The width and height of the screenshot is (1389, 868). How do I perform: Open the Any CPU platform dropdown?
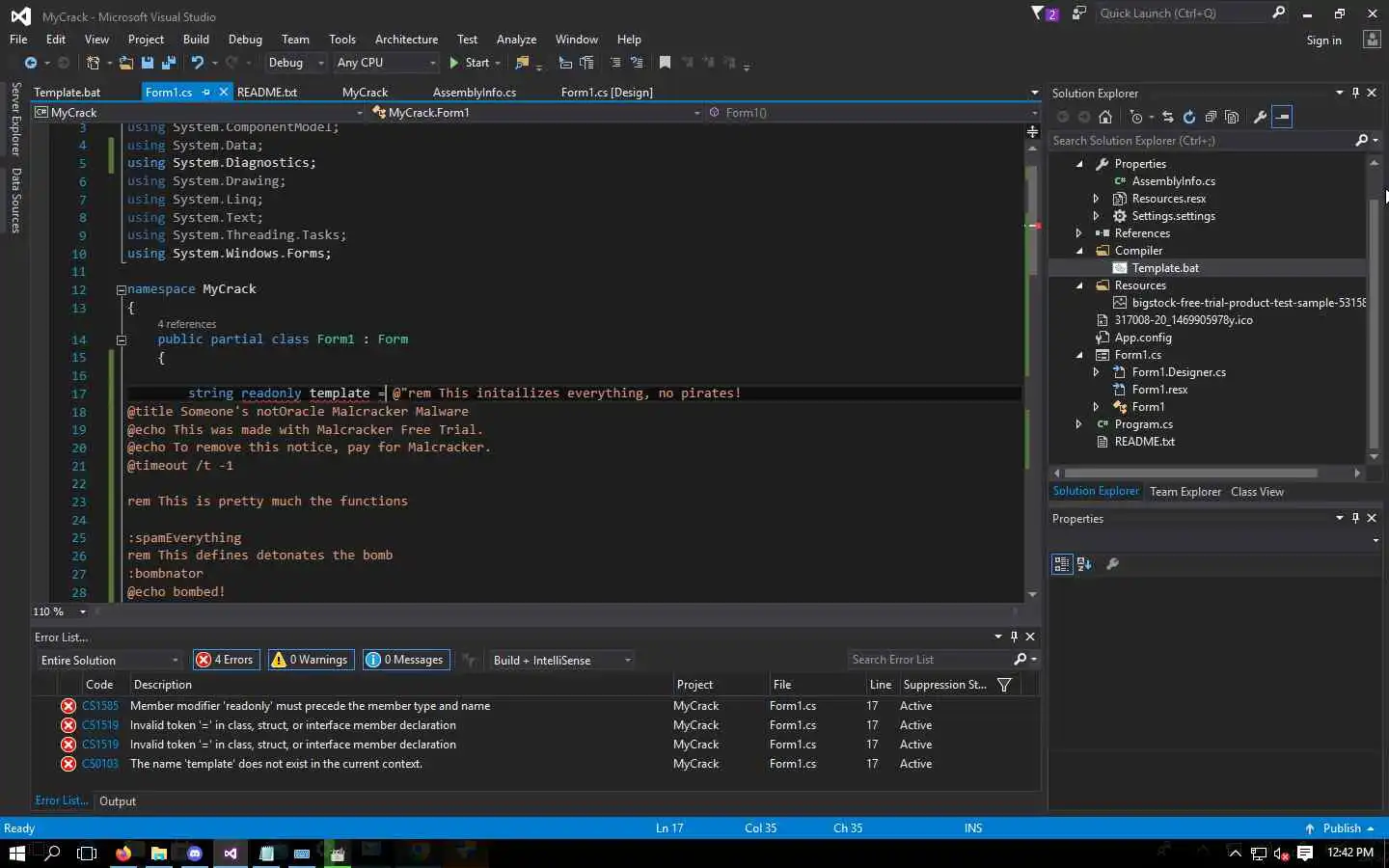(386, 63)
